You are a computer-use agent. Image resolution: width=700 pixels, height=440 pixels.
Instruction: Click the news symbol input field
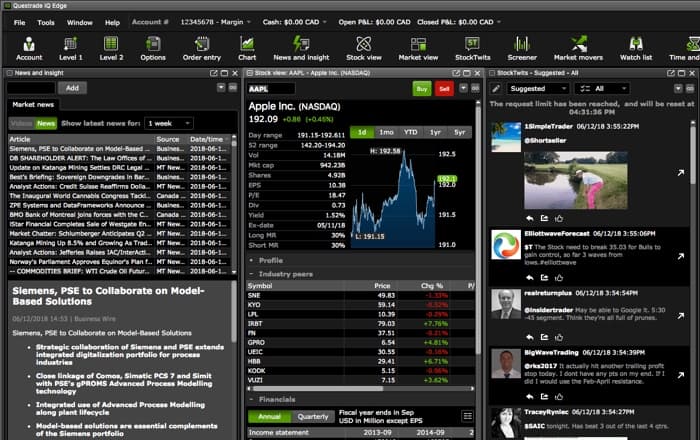pos(31,88)
